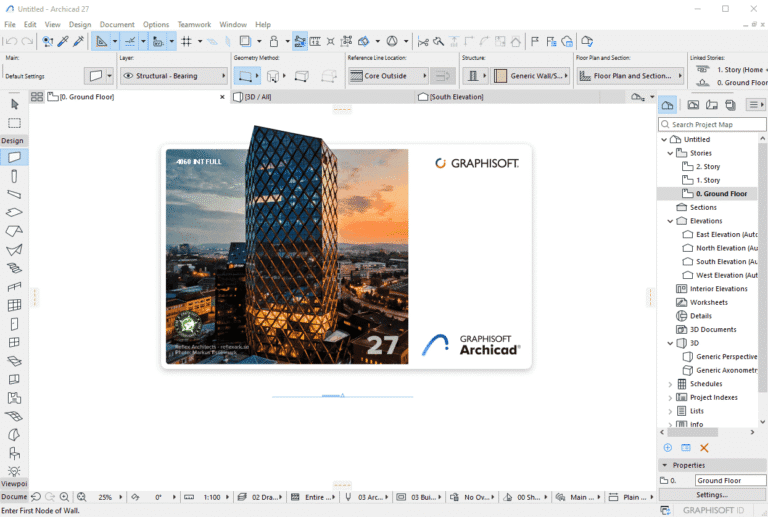768x517 pixels.
Task: Toggle the Guide Lines button
Action: [101, 42]
